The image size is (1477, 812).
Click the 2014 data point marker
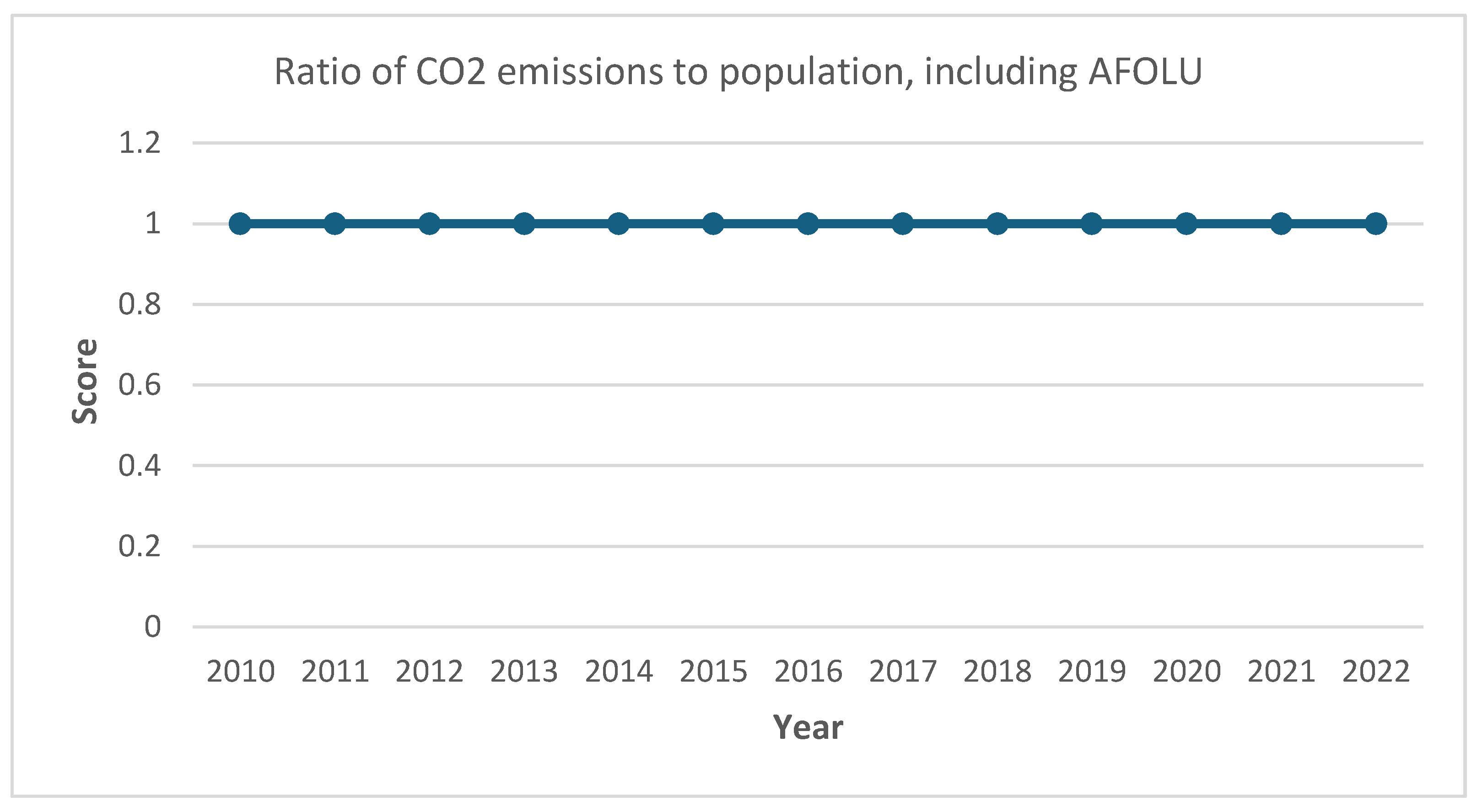[x=619, y=224]
